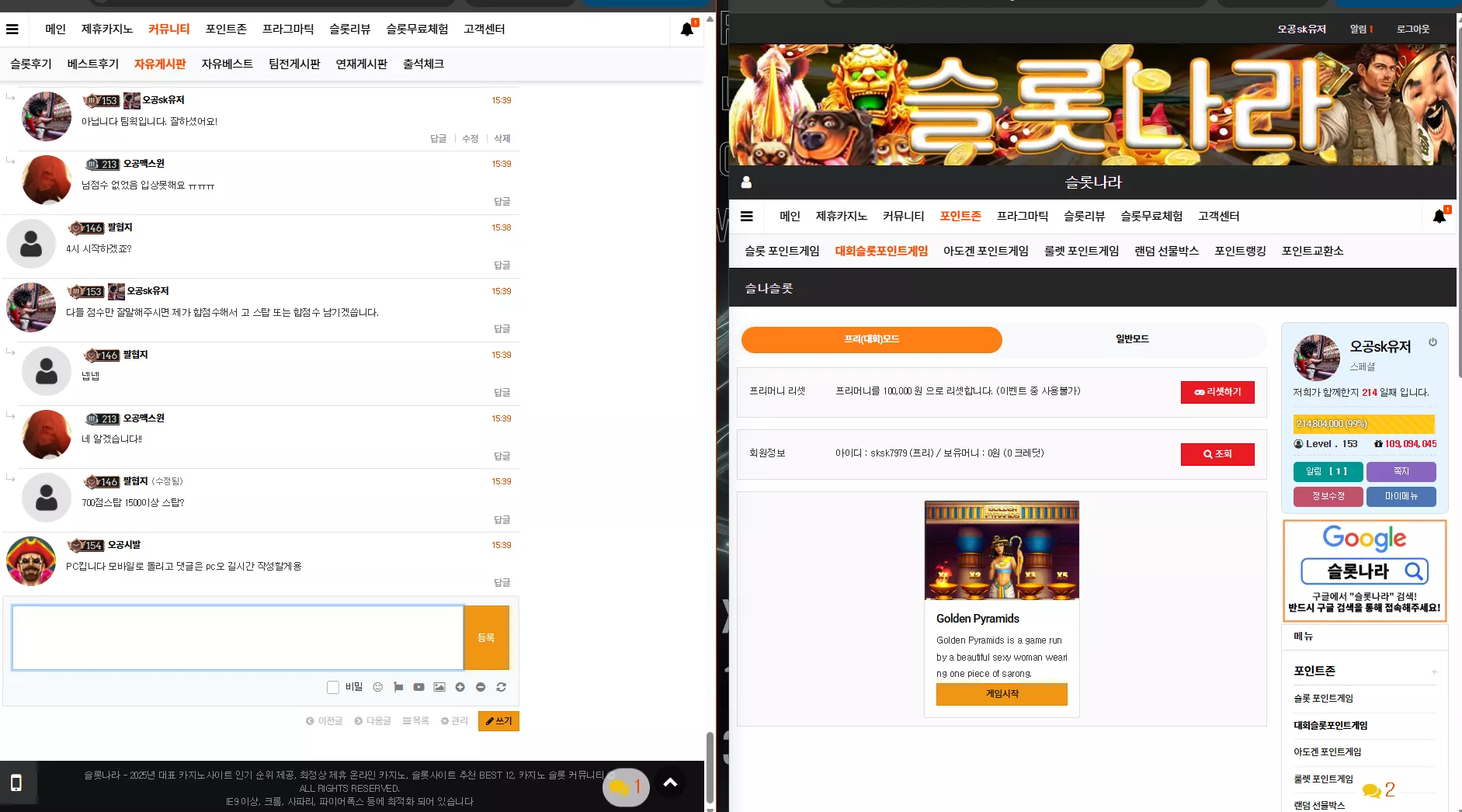
Task: Open the 관리 manage link
Action: click(454, 721)
